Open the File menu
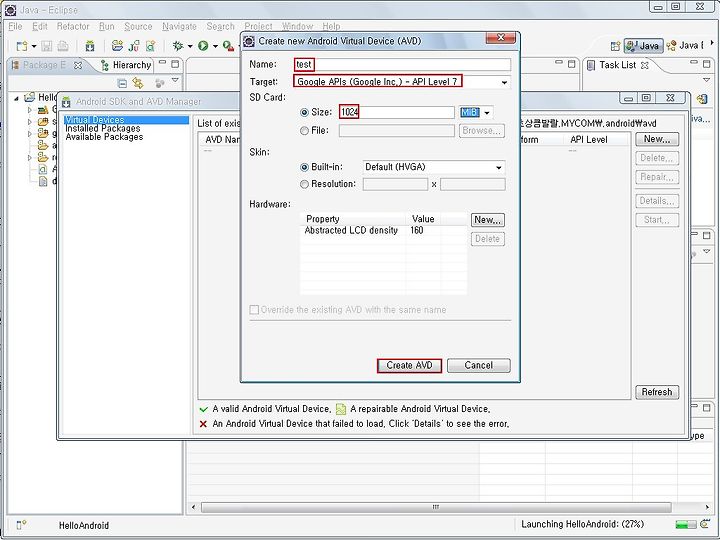The image size is (720, 540). point(15,26)
